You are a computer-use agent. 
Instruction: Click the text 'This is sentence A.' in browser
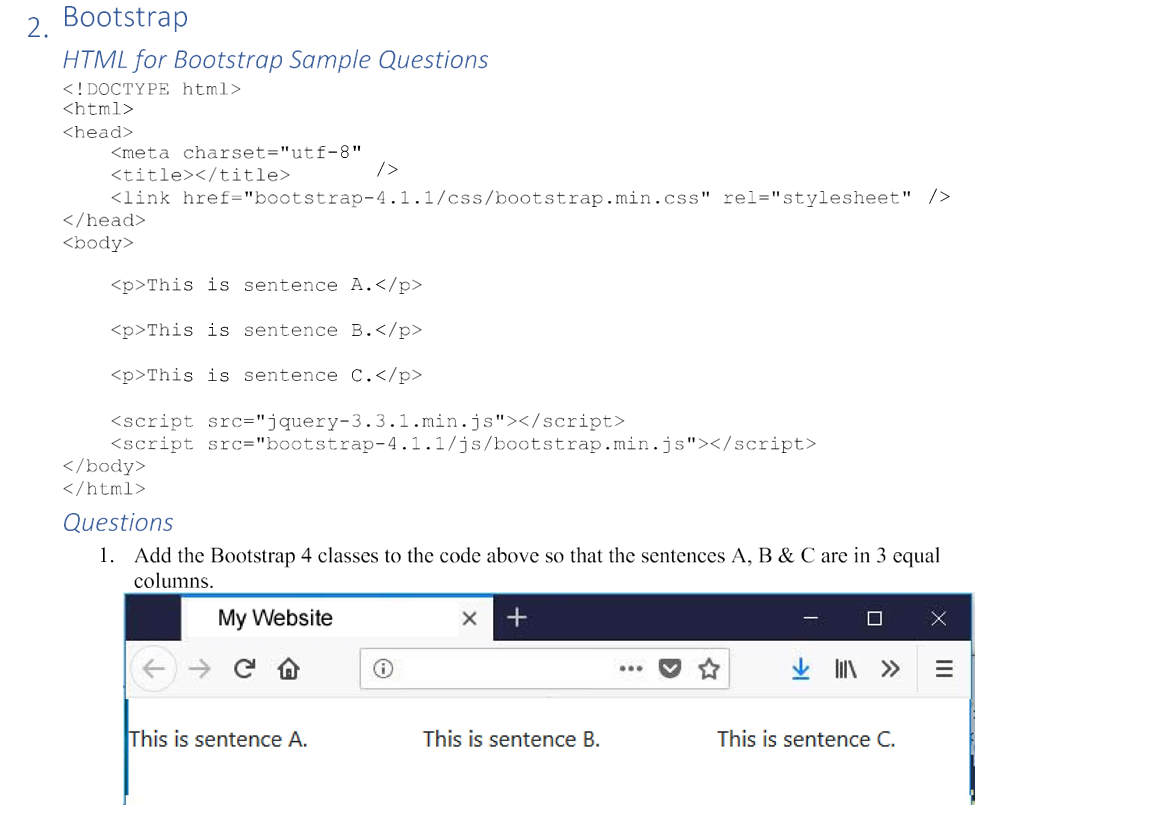tap(218, 739)
